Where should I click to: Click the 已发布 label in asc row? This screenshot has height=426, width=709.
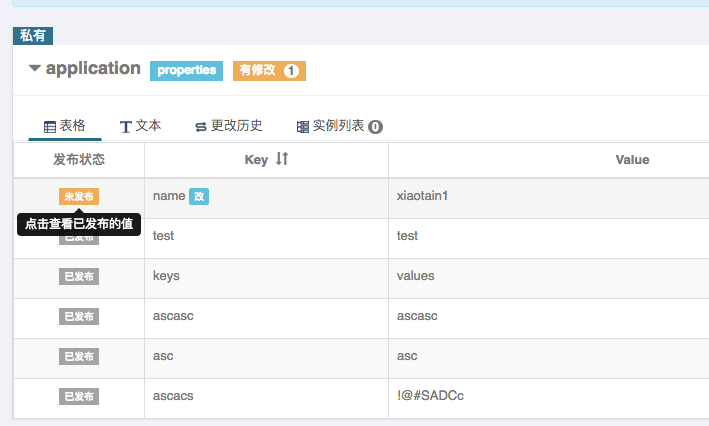(x=79, y=356)
